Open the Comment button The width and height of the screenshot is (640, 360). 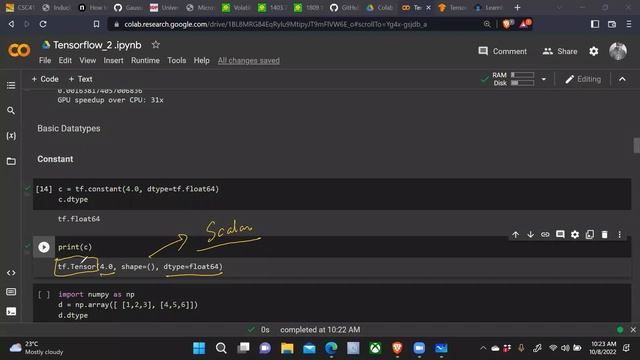502,51
